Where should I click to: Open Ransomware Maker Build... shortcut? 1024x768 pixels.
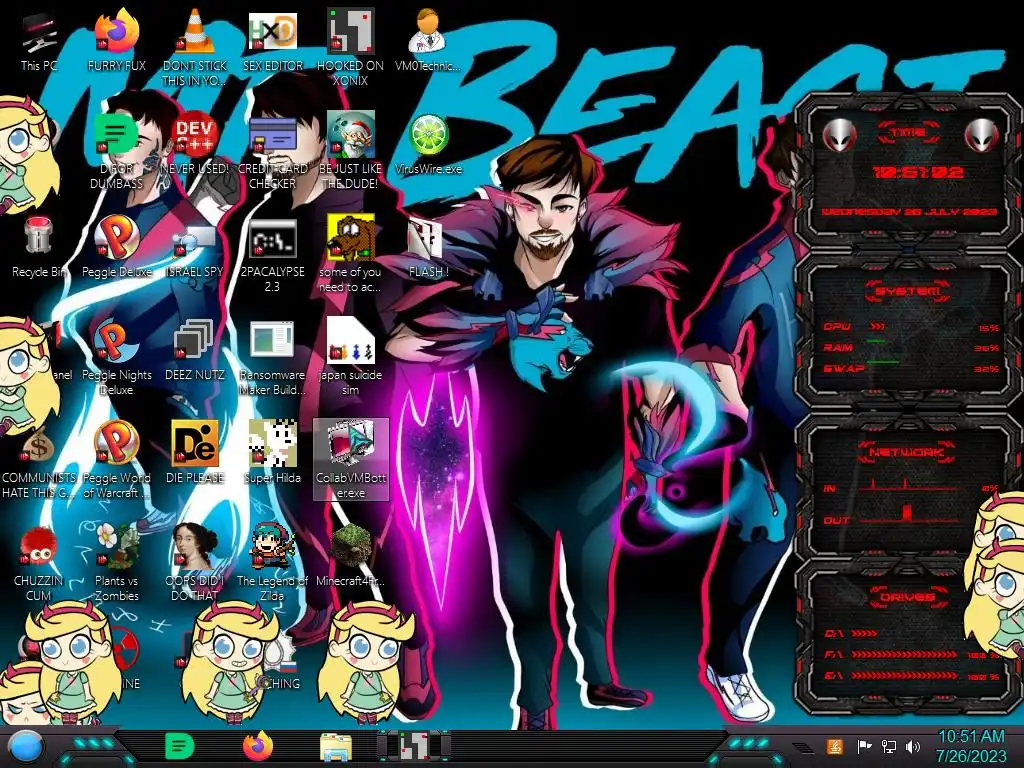coord(273,358)
